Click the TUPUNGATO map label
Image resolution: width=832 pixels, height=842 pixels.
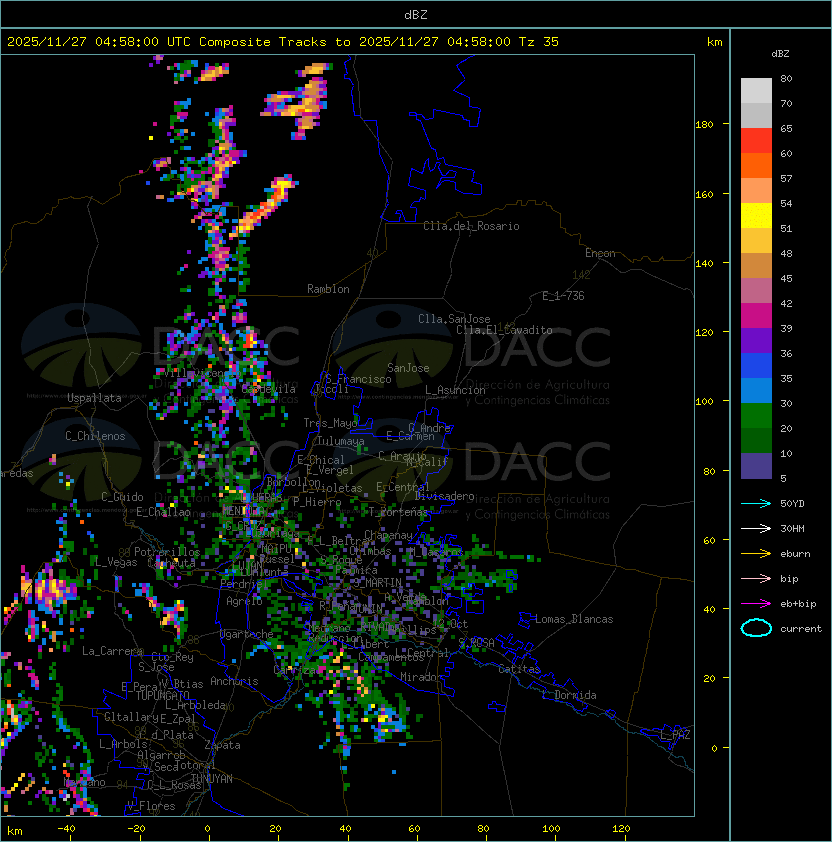[162, 695]
